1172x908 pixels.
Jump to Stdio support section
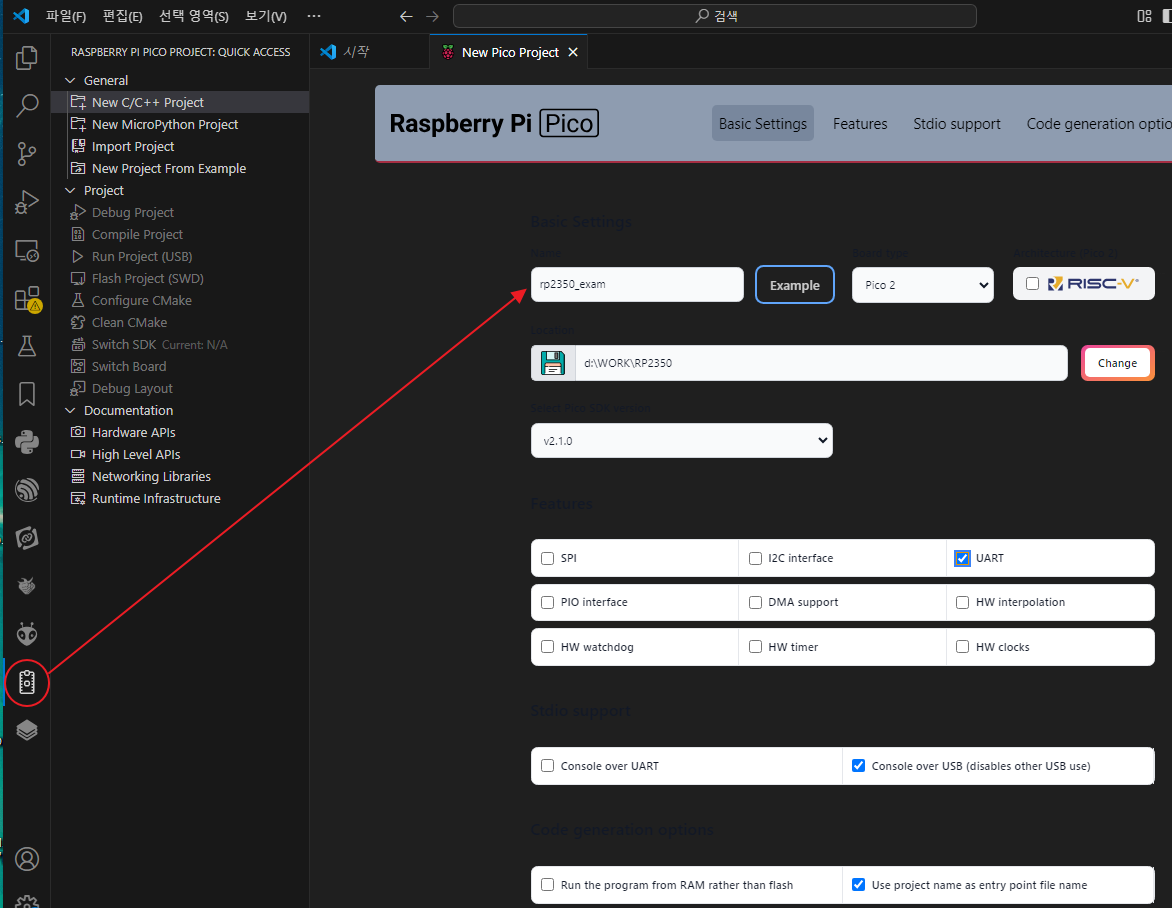tap(957, 124)
